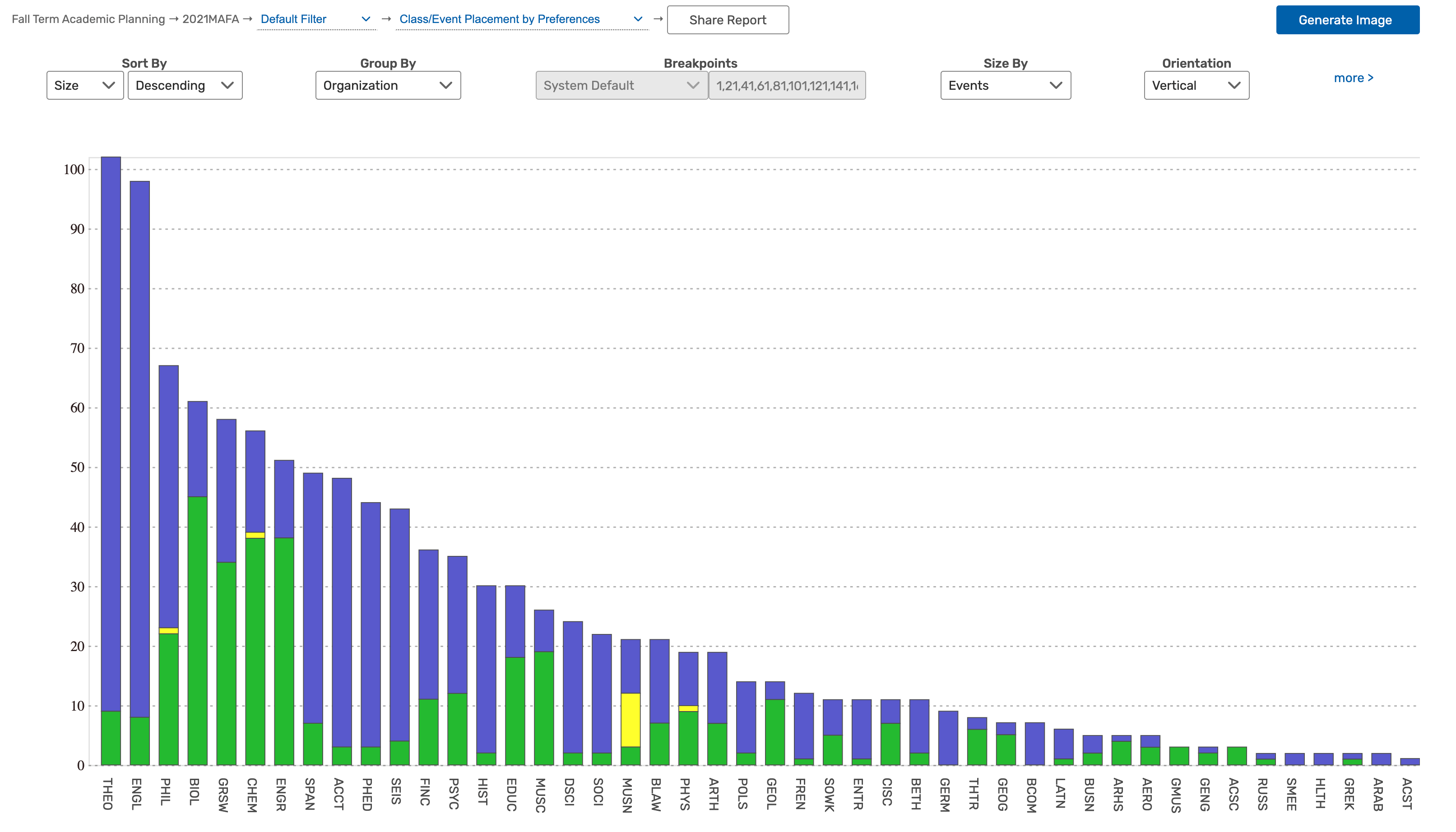The height and width of the screenshot is (832, 1456).
Task: Open the Descending sort order dropdown
Action: pos(185,85)
